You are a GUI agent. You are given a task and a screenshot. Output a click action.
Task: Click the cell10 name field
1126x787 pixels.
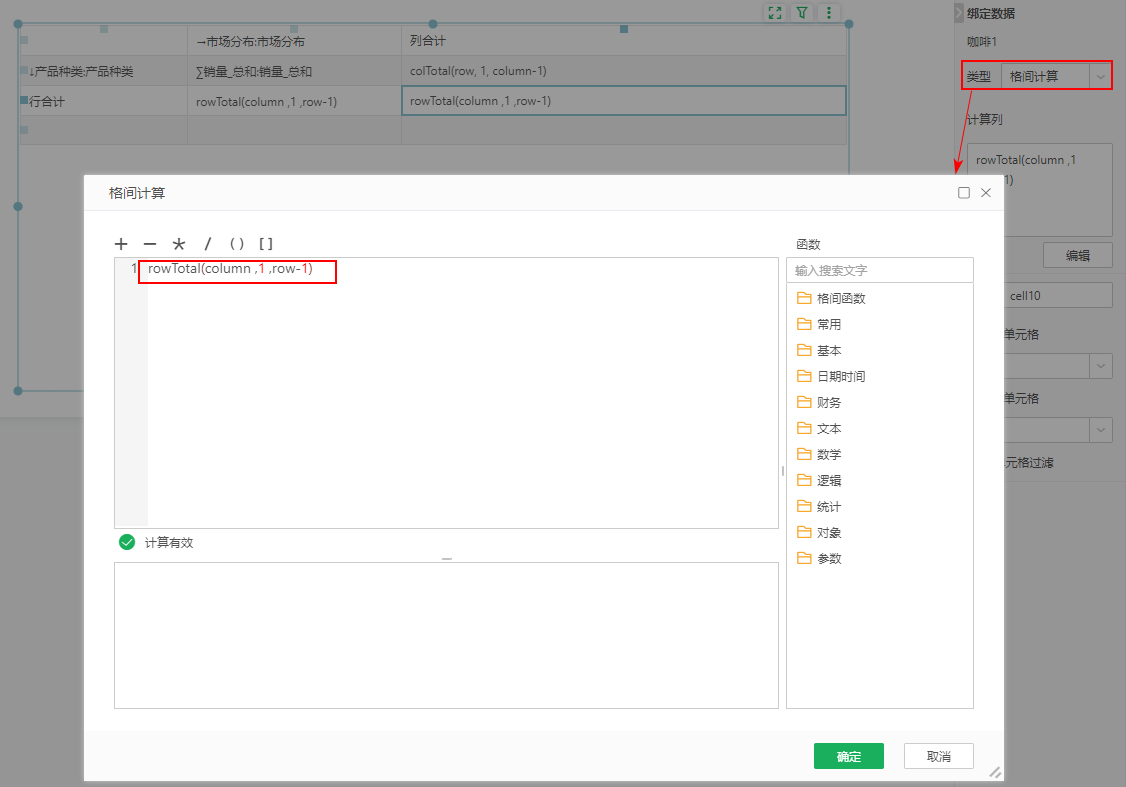pyautogui.click(x=1058, y=295)
